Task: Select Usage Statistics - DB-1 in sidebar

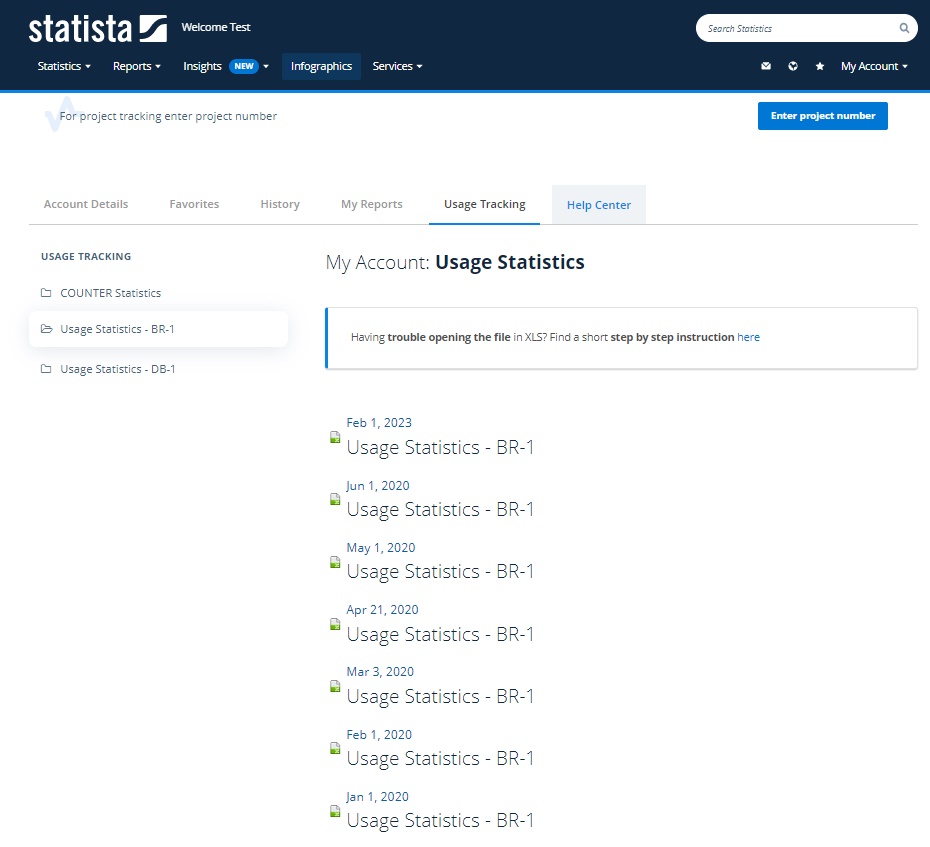Action: (117, 369)
